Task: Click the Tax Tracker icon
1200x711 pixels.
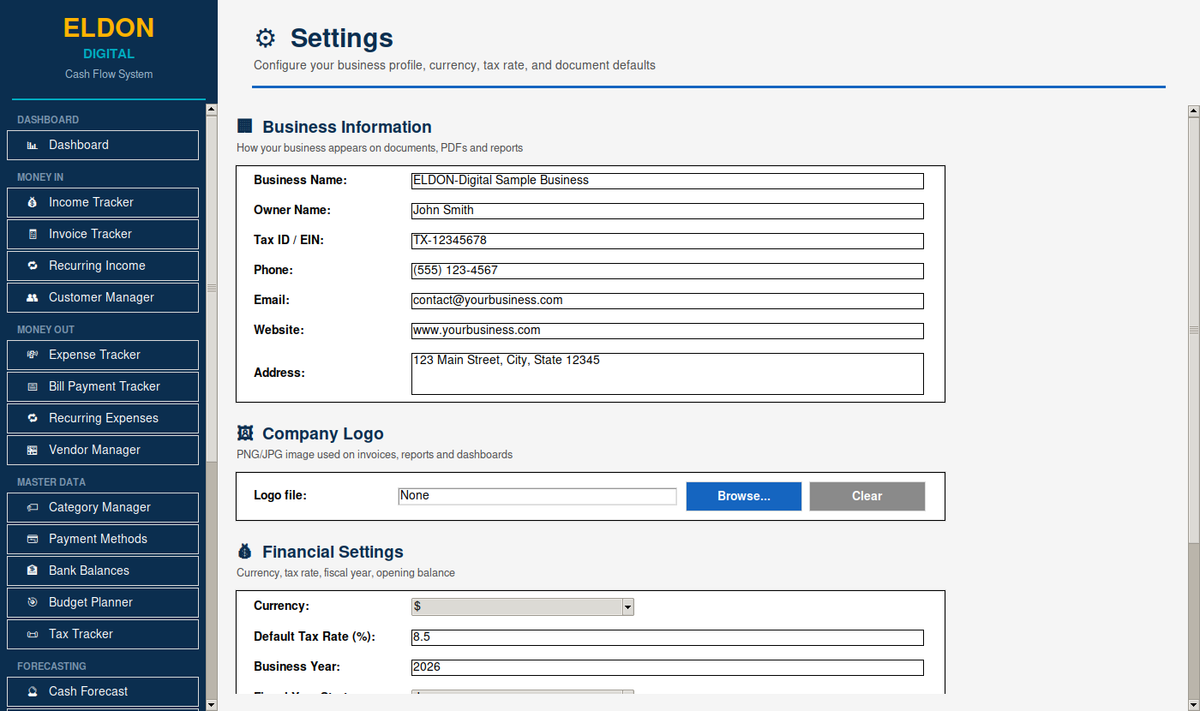Action: point(32,635)
